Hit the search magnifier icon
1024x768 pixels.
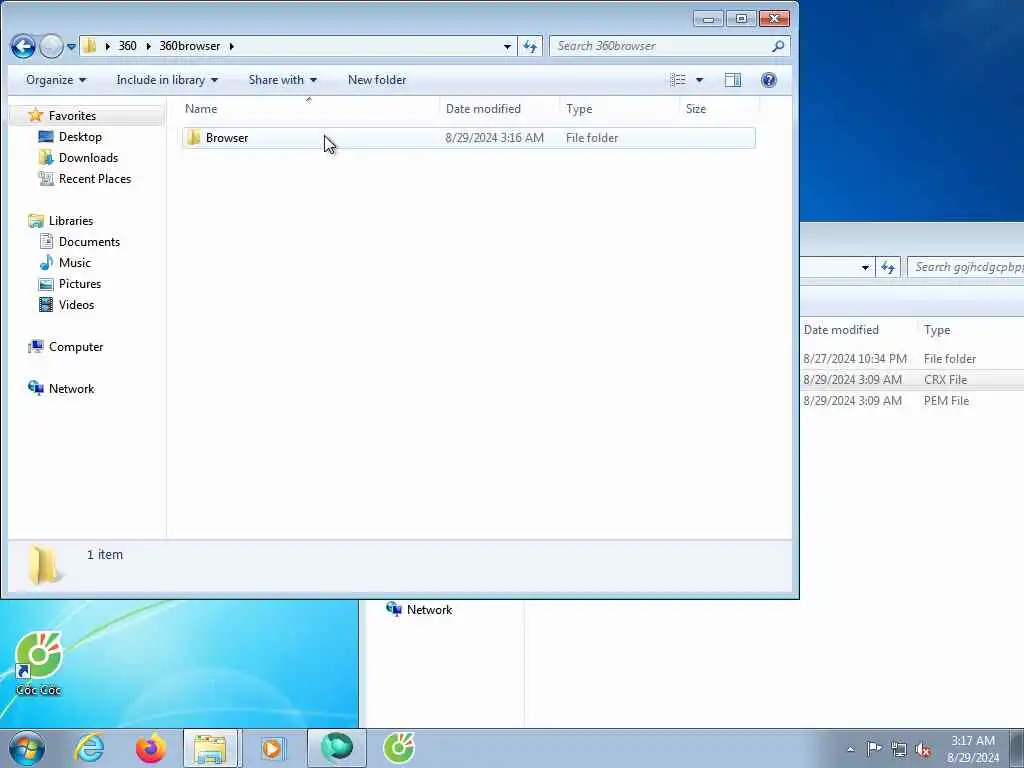(x=778, y=46)
